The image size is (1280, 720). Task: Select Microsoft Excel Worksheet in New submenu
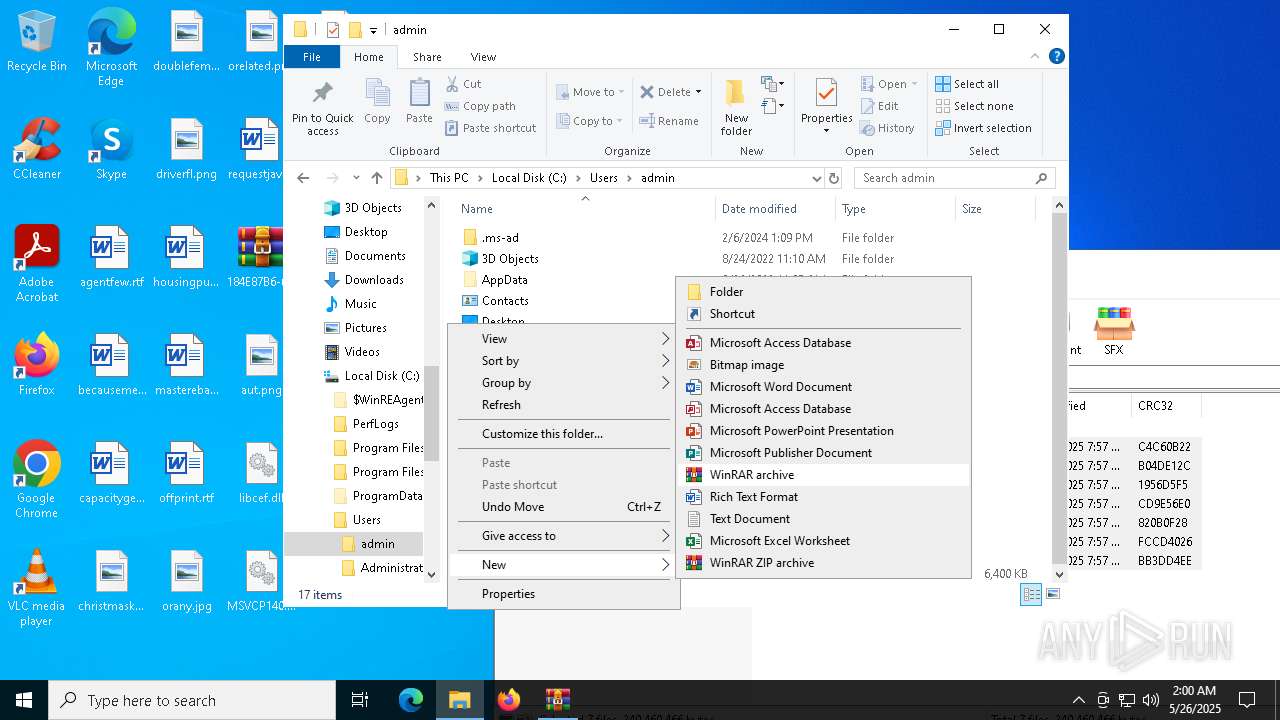[x=823, y=541]
